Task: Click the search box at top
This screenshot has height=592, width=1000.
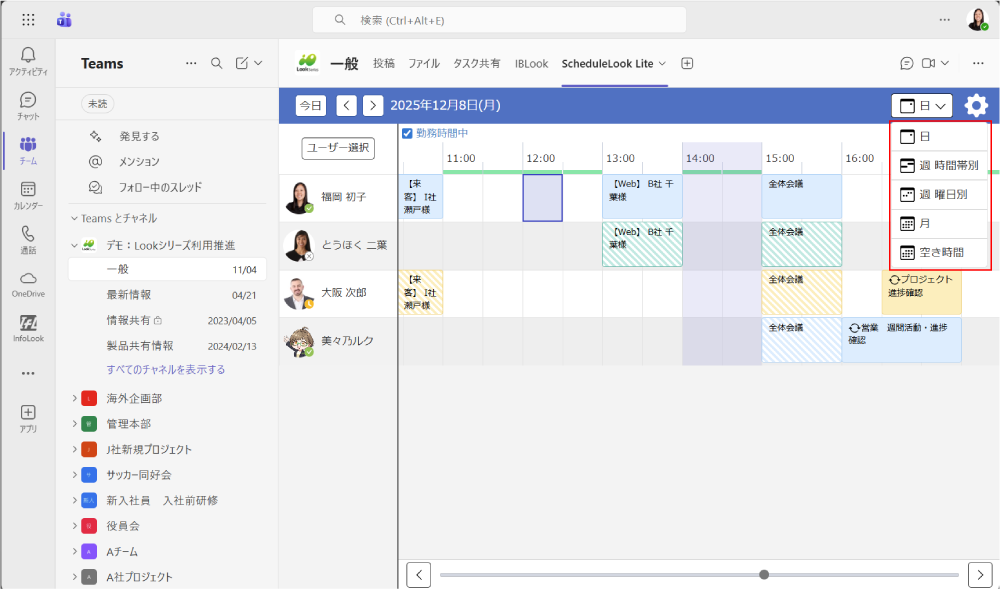Action: coord(499,20)
